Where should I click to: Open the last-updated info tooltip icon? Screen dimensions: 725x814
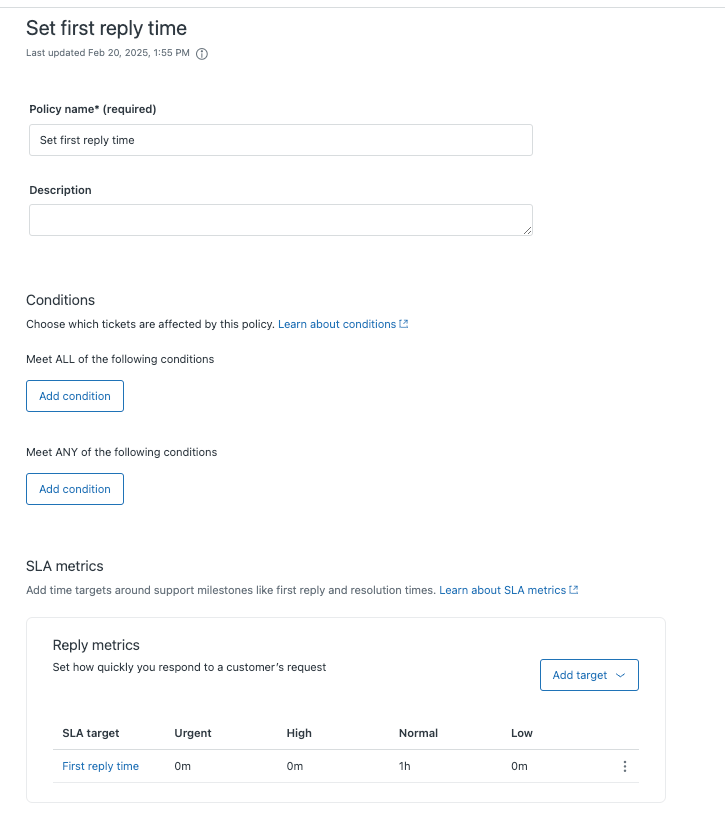(x=202, y=54)
